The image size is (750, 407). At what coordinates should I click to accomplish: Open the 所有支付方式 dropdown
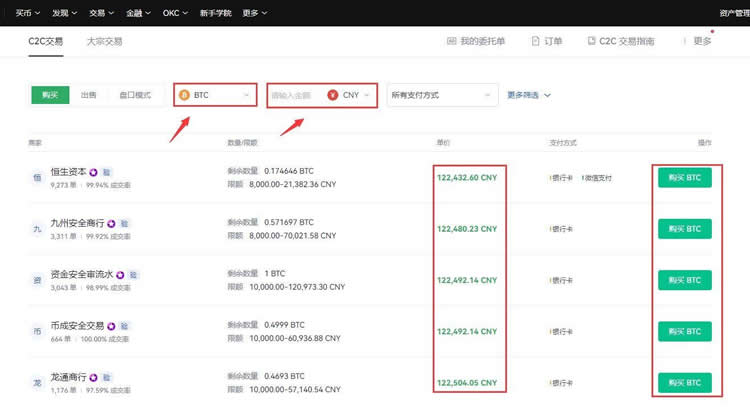pyautogui.click(x=442, y=95)
